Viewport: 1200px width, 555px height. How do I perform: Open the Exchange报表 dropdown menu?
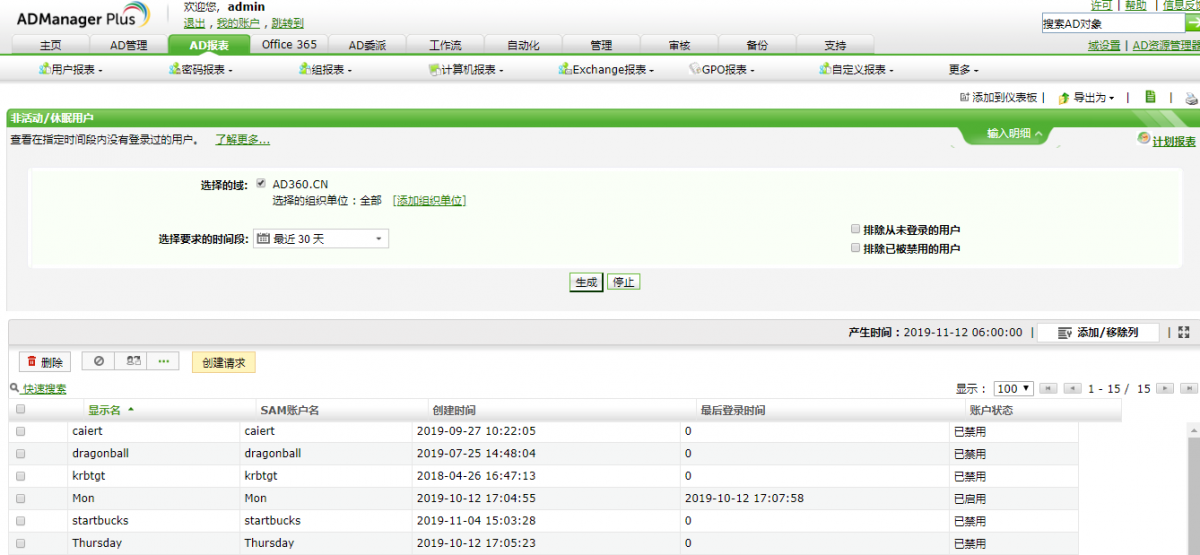coord(607,70)
